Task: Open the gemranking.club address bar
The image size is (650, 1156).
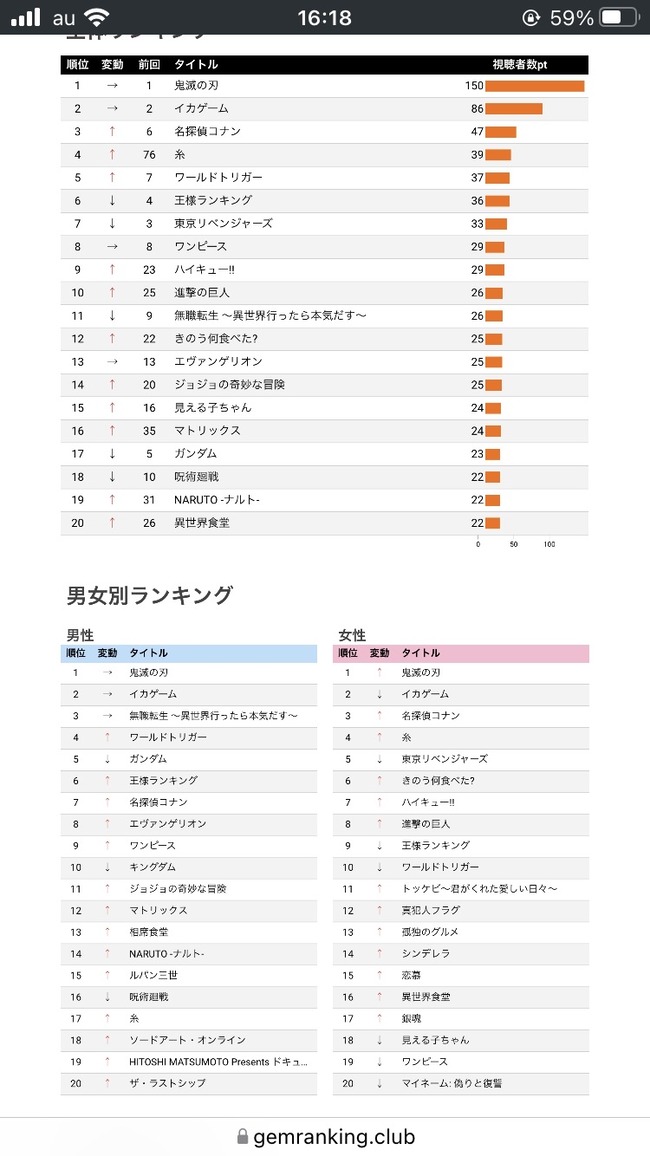Action: point(325,1136)
